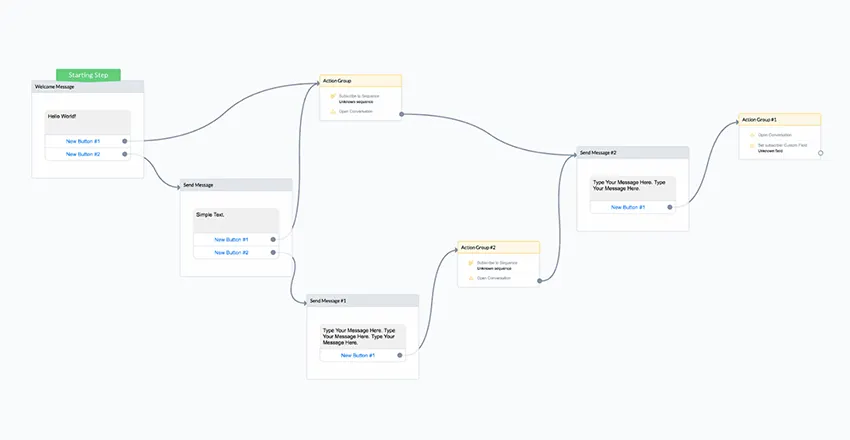Screen dimensions: 850x440
Task: Click output connector dot of Action Group #2
Action: (540, 281)
